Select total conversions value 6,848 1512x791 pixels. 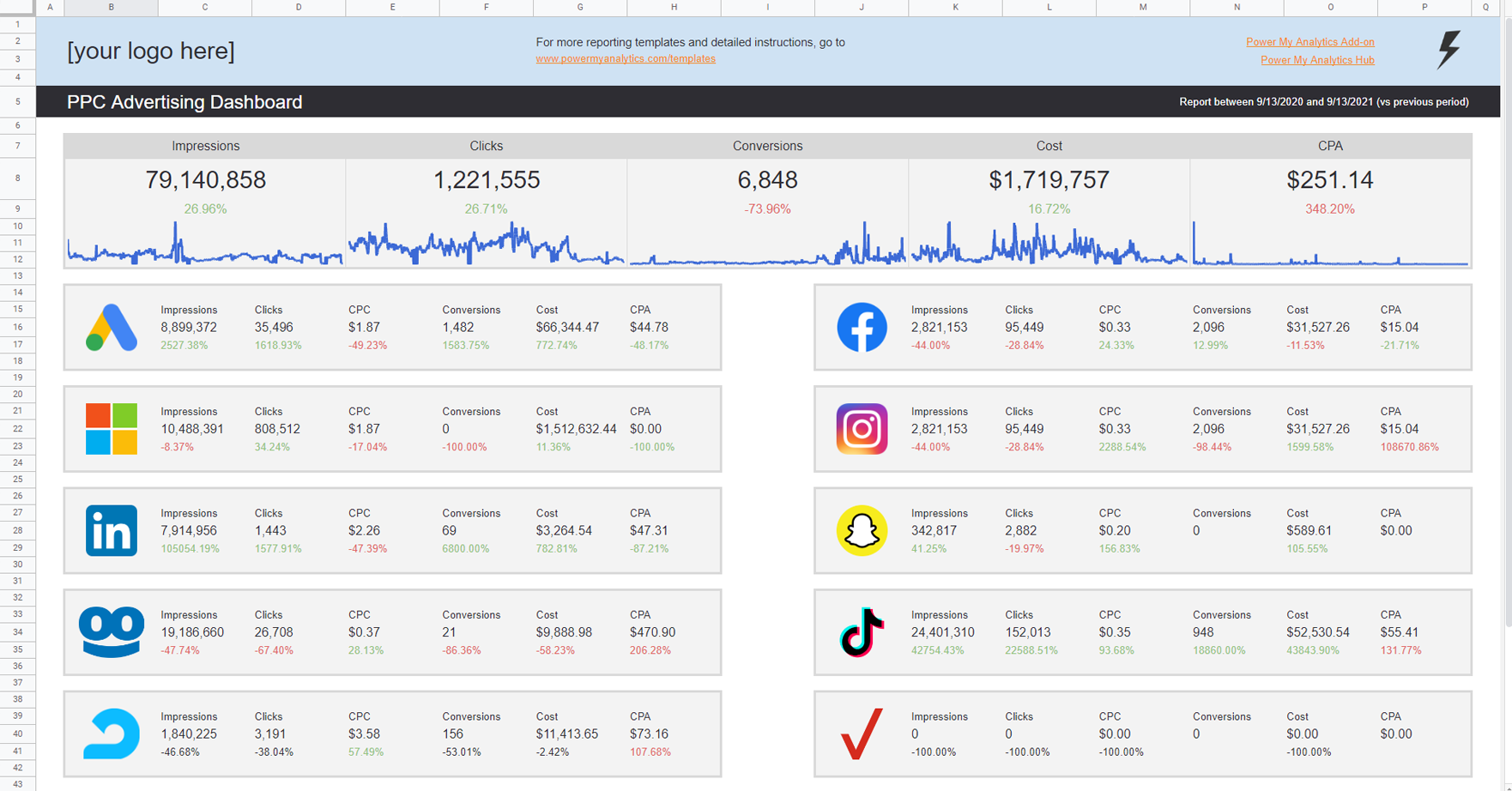[767, 180]
